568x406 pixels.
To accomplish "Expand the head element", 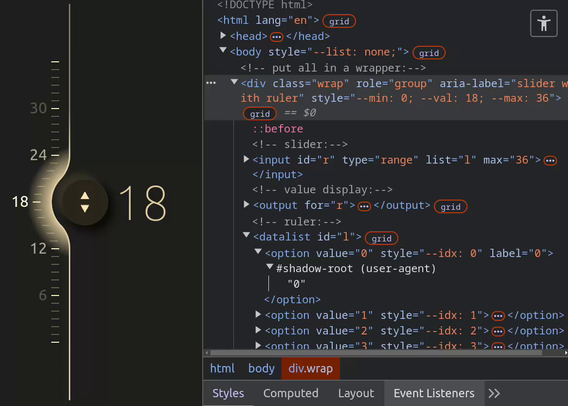I will (x=223, y=35).
